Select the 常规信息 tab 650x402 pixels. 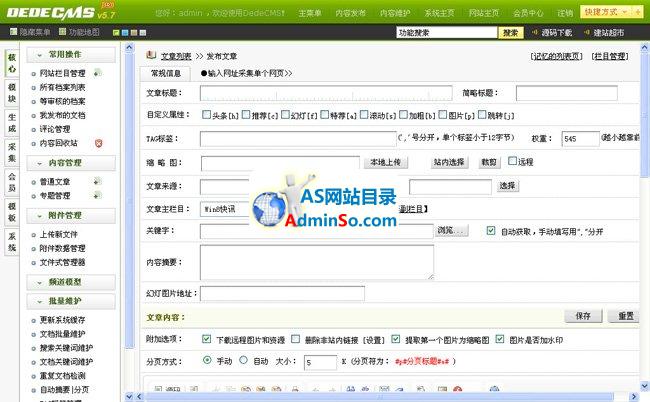click(166, 73)
